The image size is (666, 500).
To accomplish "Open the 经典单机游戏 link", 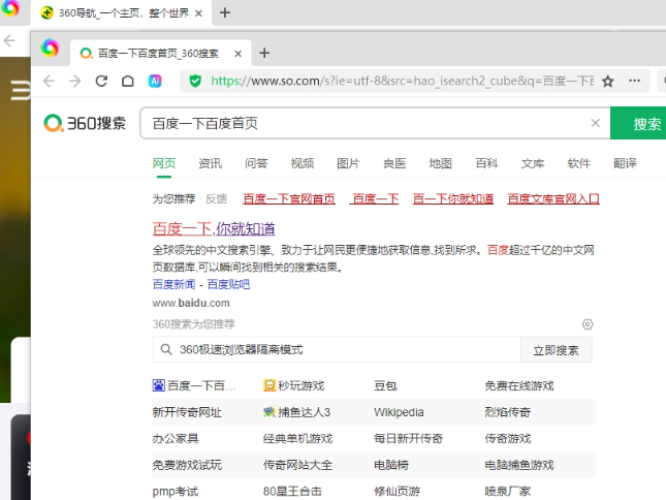I will click(x=298, y=438).
